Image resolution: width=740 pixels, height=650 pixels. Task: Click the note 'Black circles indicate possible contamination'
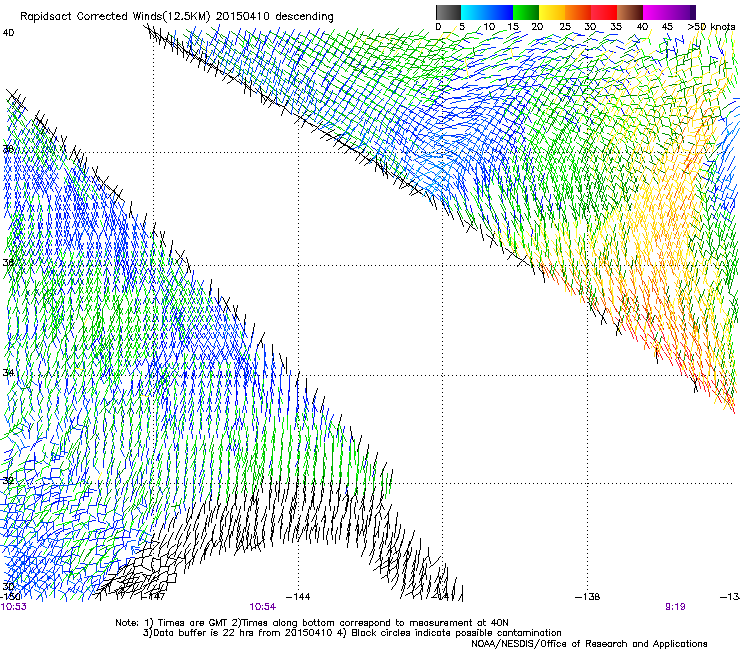pyautogui.click(x=456, y=633)
